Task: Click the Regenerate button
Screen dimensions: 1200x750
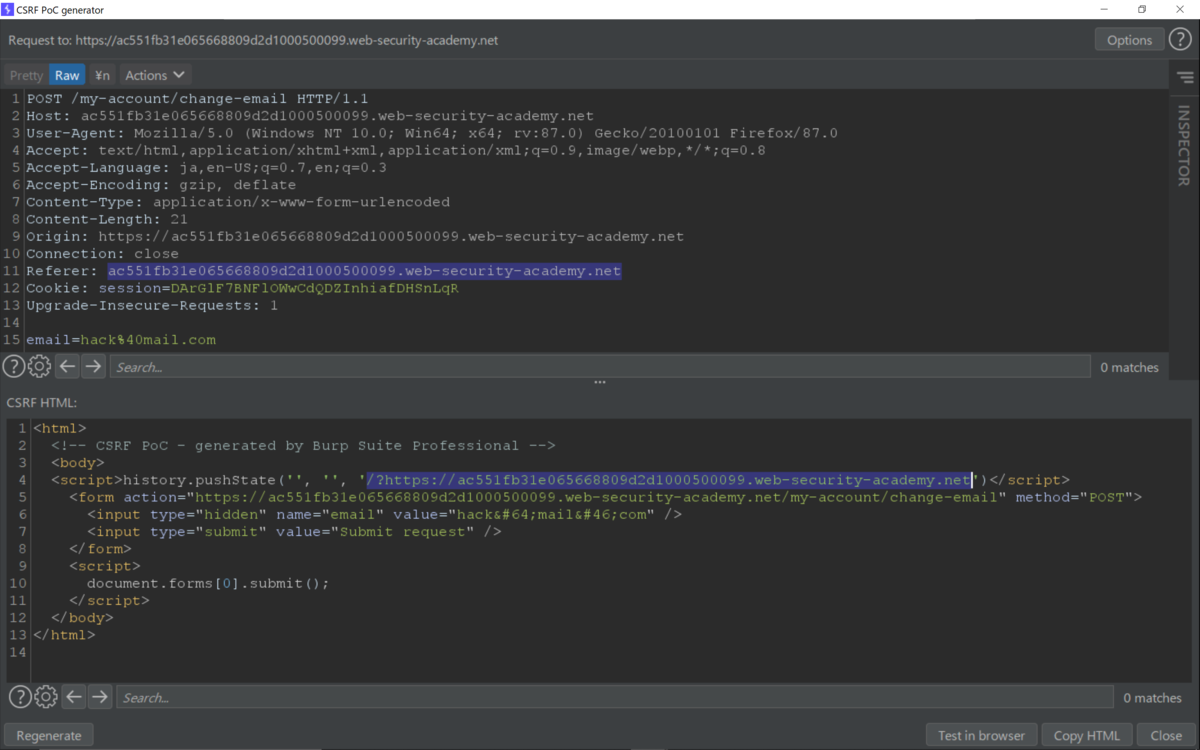Action: [x=49, y=735]
